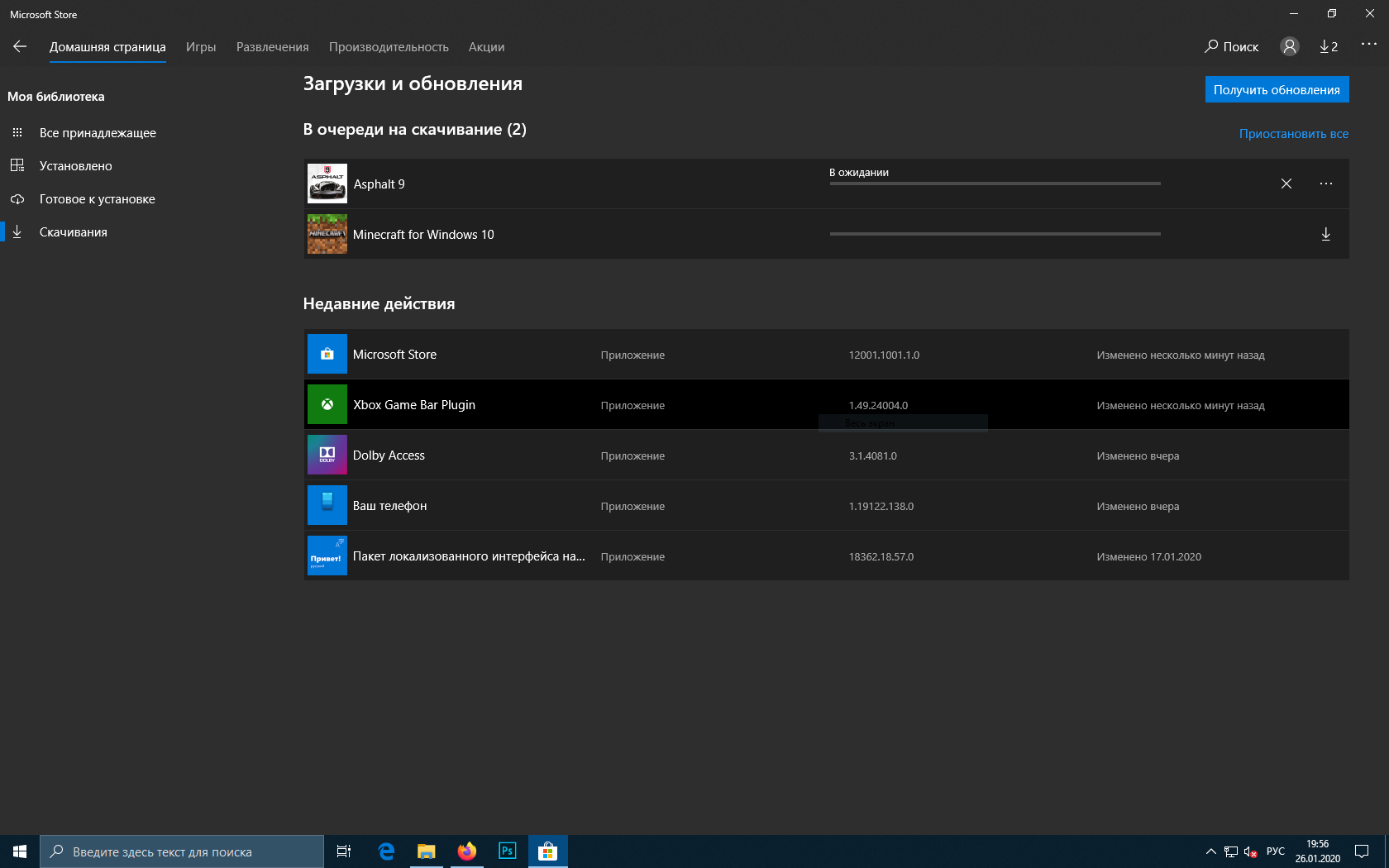
Task: Open the notification center icon
Action: pos(1362,851)
